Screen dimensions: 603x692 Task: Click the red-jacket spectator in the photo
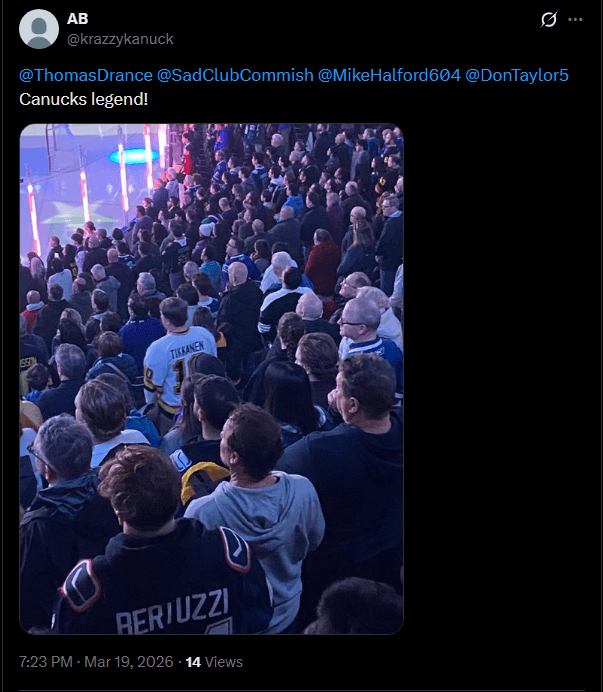[323, 267]
